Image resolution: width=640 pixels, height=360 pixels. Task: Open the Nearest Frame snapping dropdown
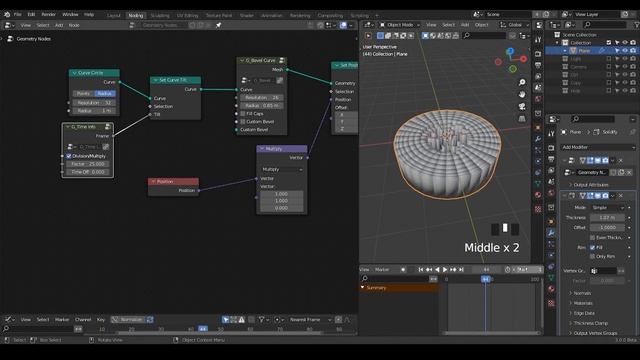pyautogui.click(x=310, y=320)
